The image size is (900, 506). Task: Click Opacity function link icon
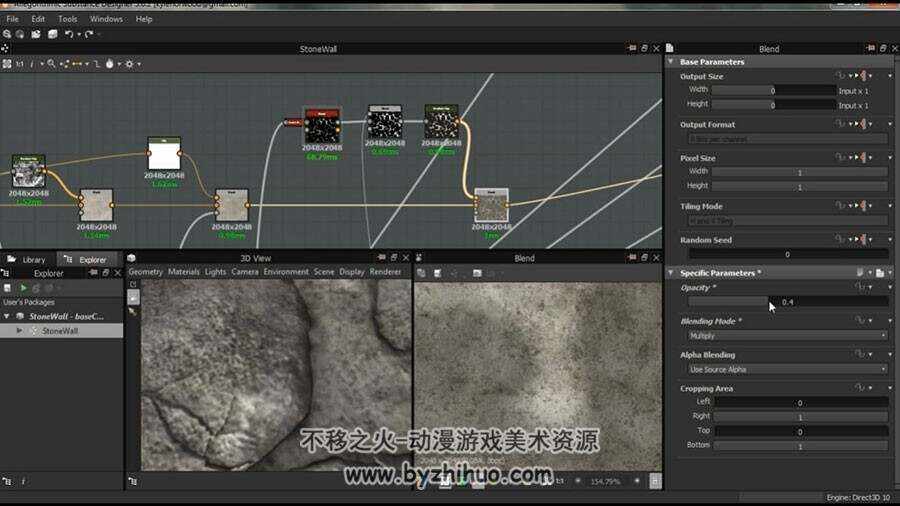click(859, 287)
